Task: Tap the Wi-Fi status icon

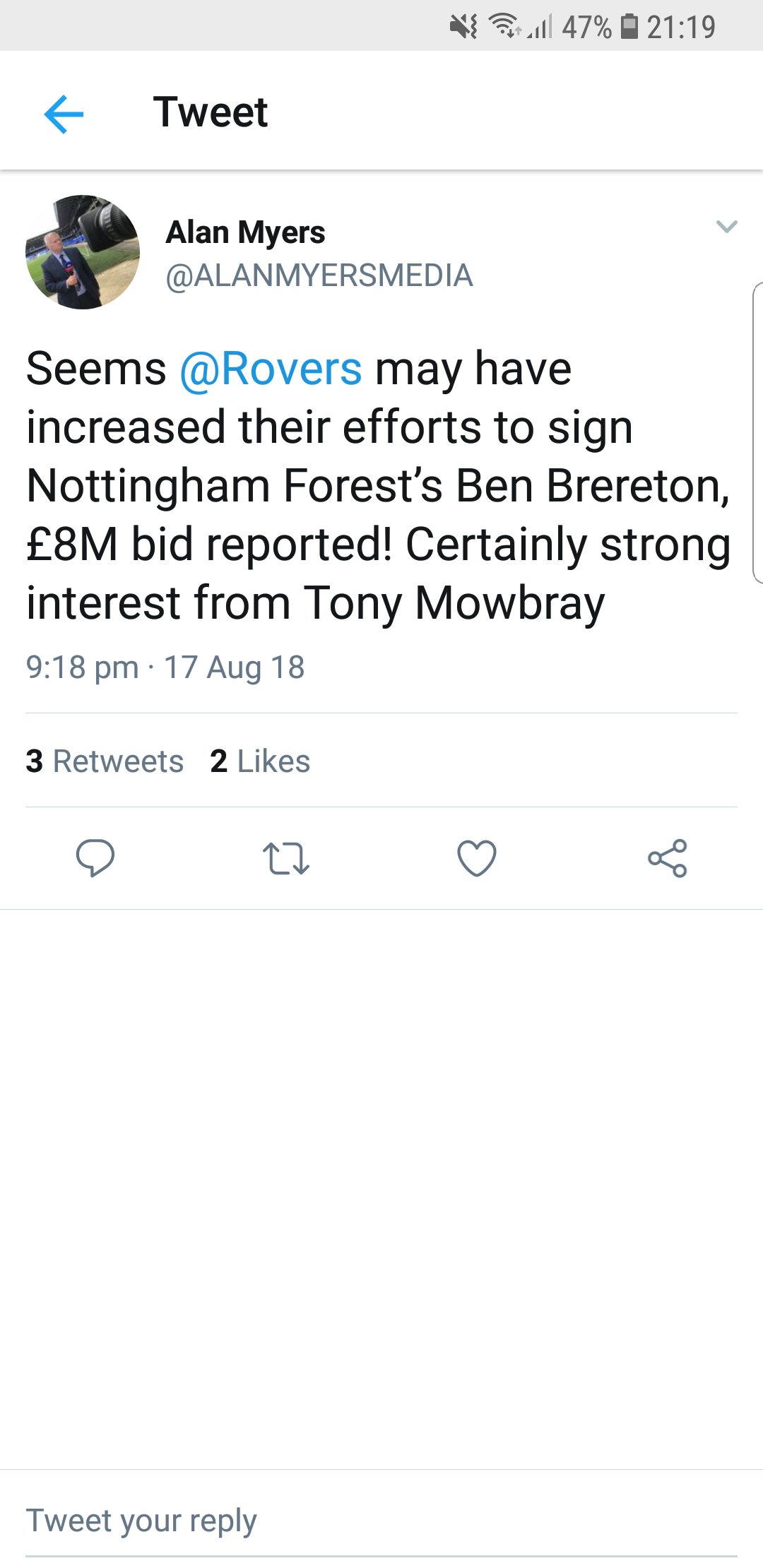Action: [504, 27]
